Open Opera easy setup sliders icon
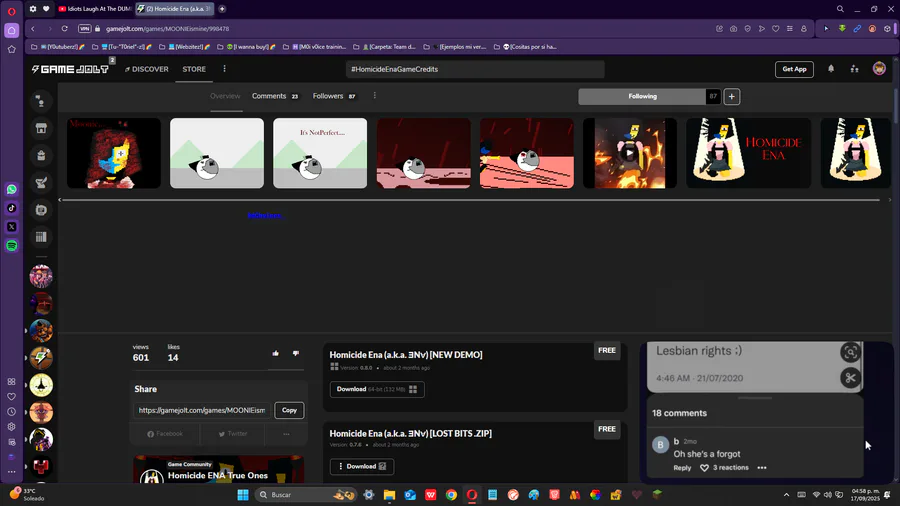 click(x=790, y=29)
